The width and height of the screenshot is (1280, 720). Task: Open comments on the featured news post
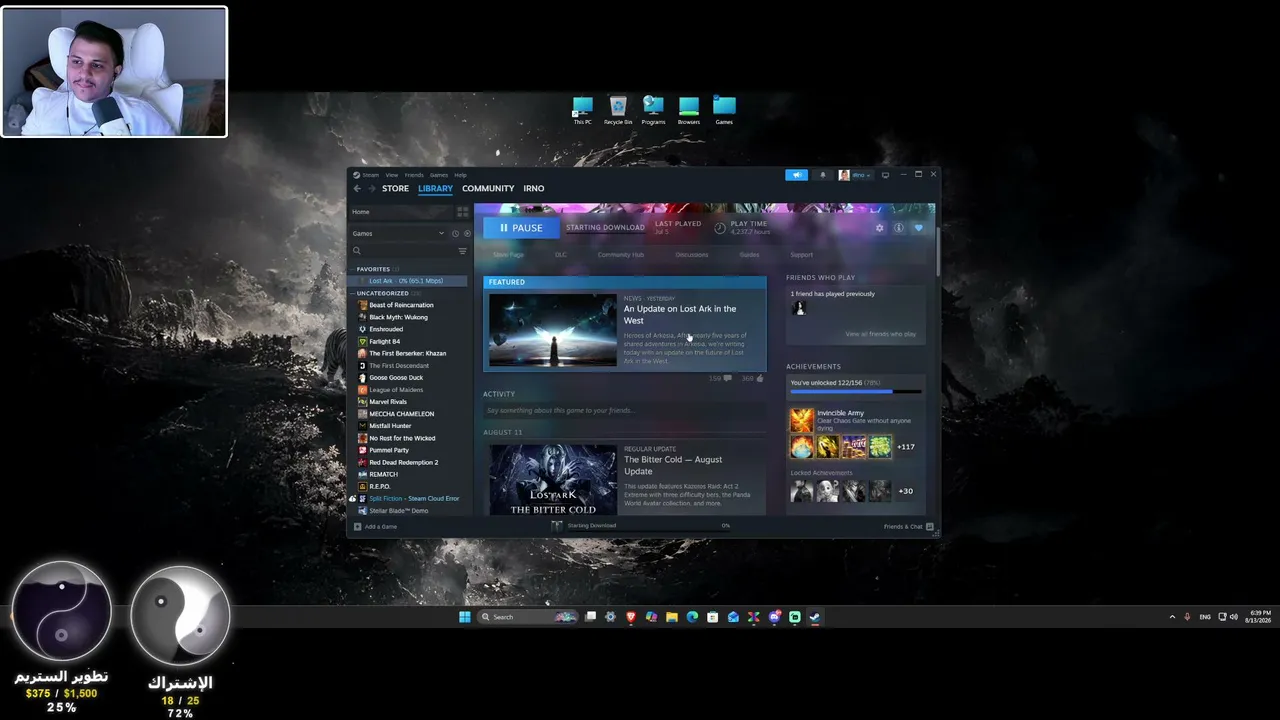pyautogui.click(x=727, y=379)
